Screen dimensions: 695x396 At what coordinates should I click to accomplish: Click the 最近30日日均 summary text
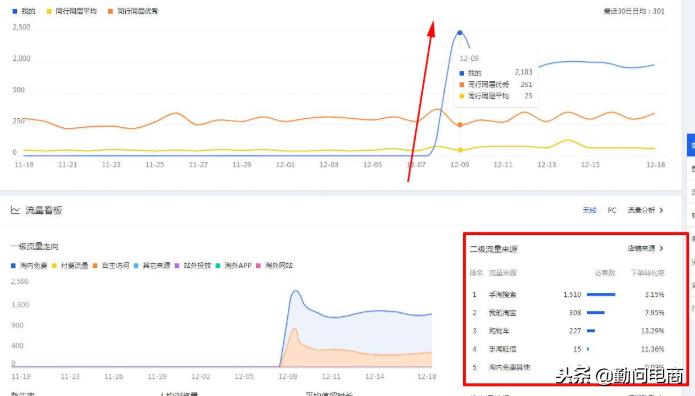634,11
